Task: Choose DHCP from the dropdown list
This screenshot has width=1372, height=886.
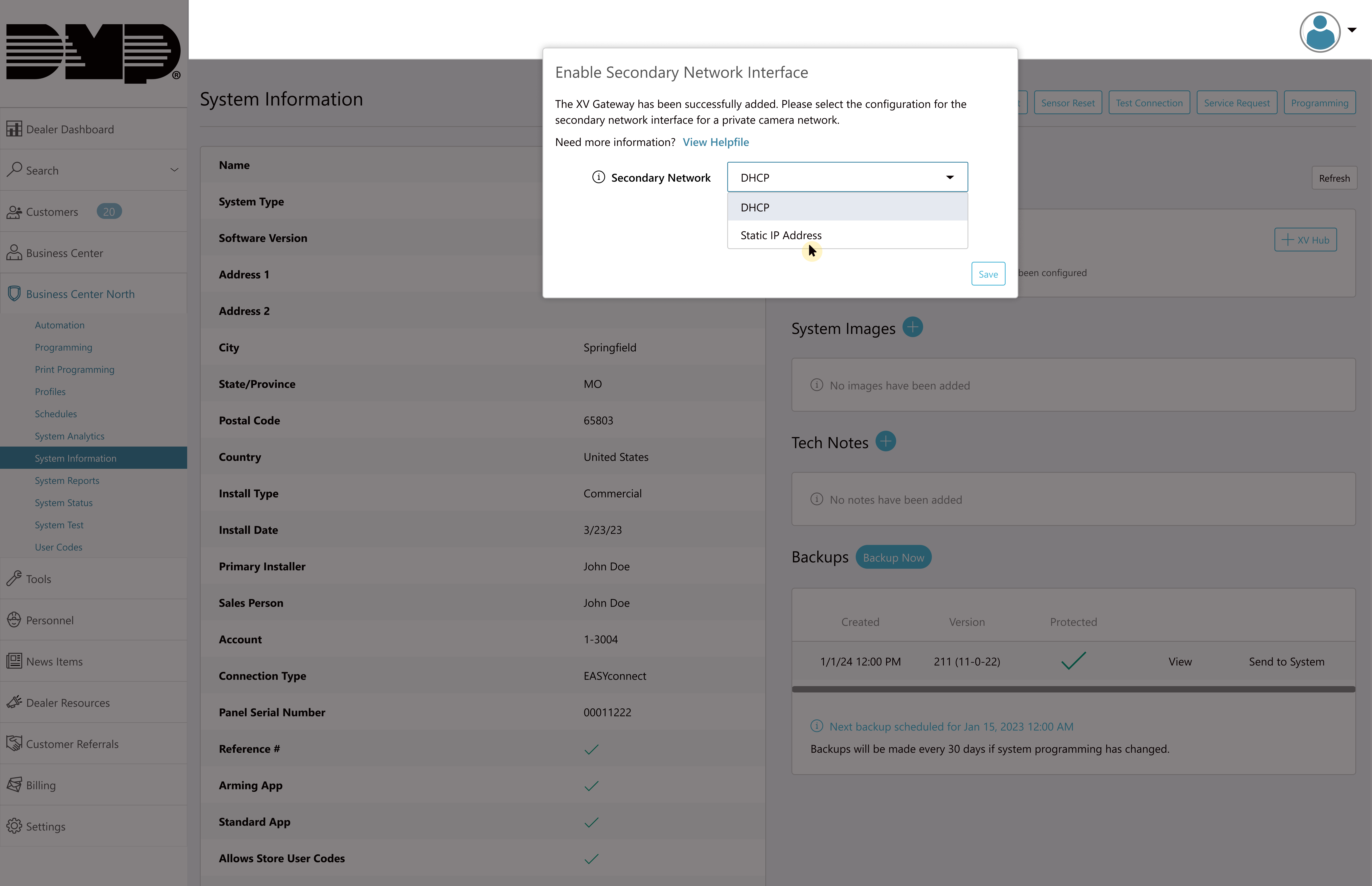Action: 847,207
